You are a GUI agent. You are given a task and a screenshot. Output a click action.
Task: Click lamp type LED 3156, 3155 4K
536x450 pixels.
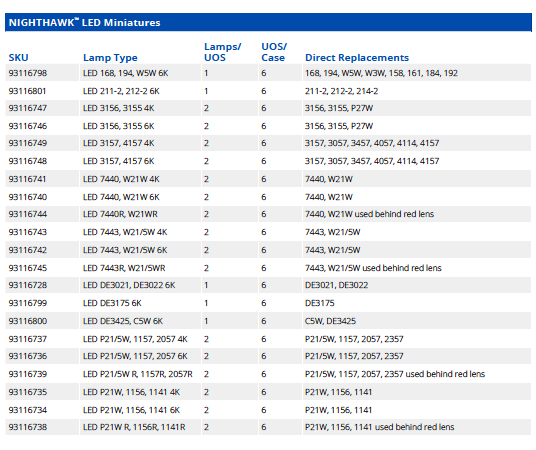(x=118, y=108)
